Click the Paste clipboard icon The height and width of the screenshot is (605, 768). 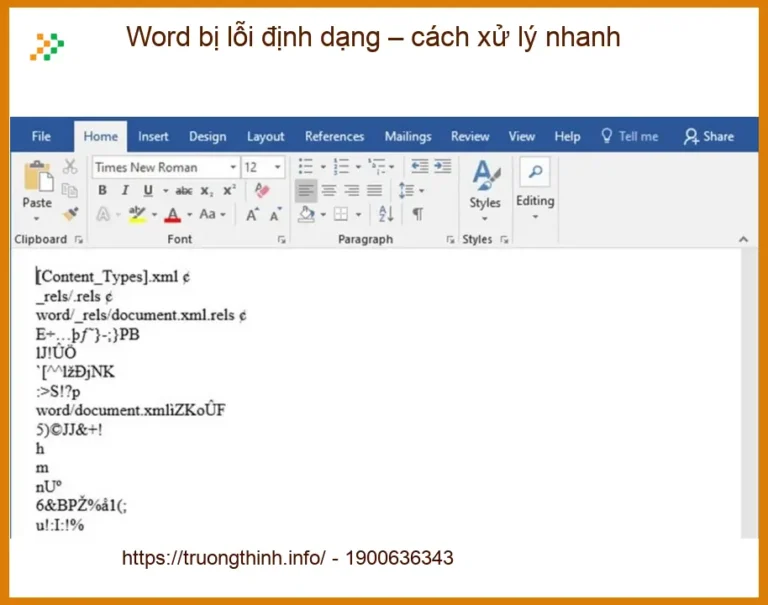pos(38,176)
